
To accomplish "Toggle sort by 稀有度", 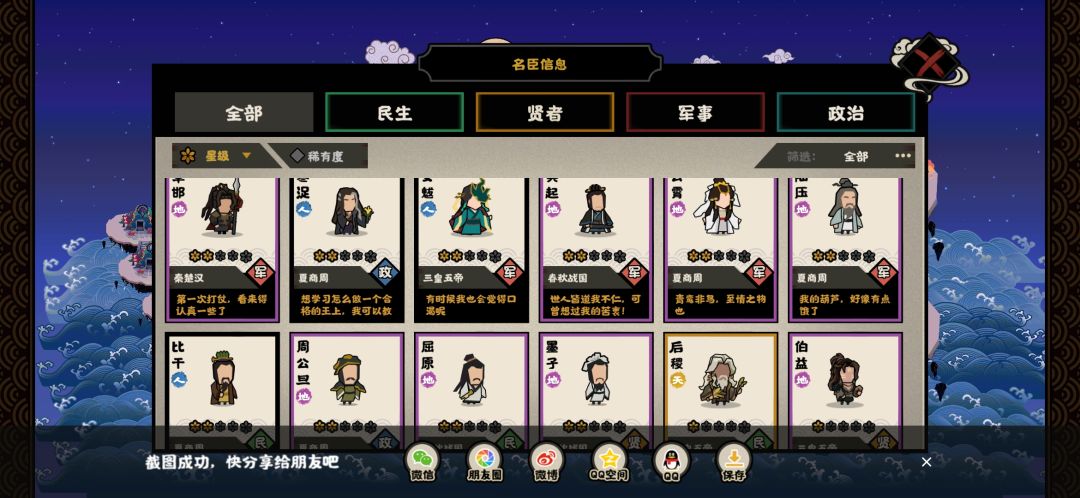I will (x=318, y=156).
